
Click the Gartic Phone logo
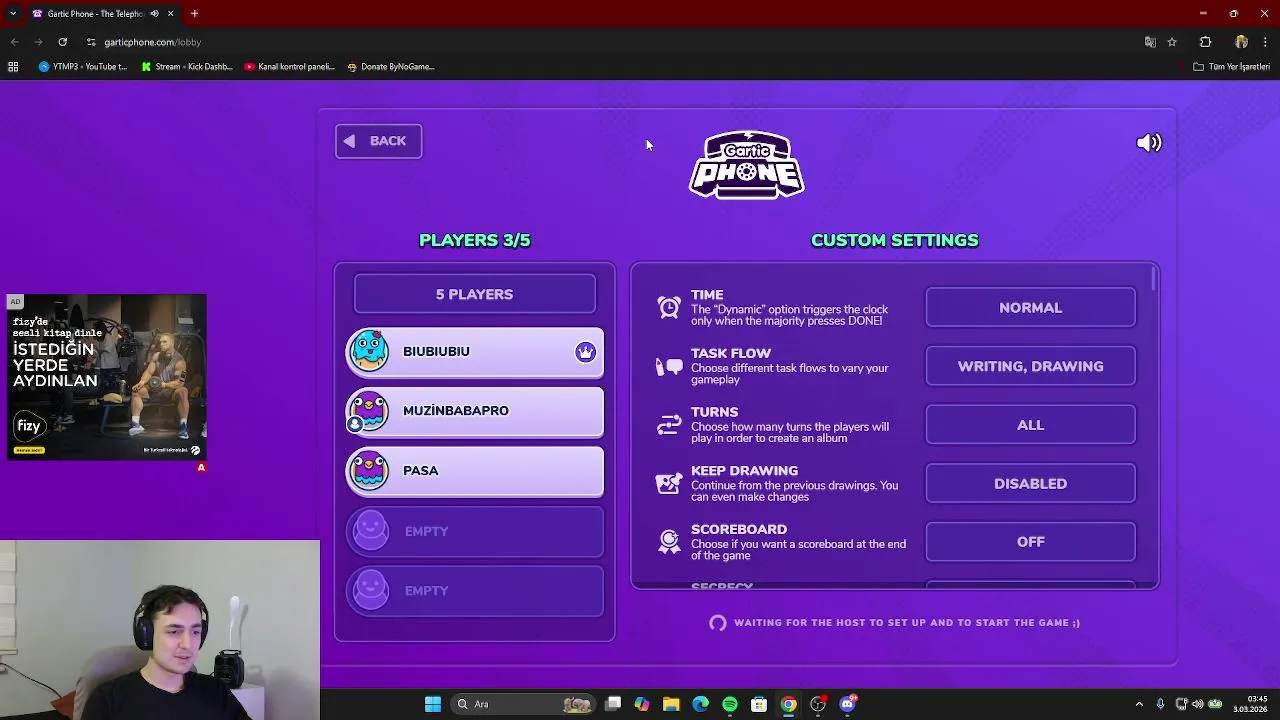[747, 165]
